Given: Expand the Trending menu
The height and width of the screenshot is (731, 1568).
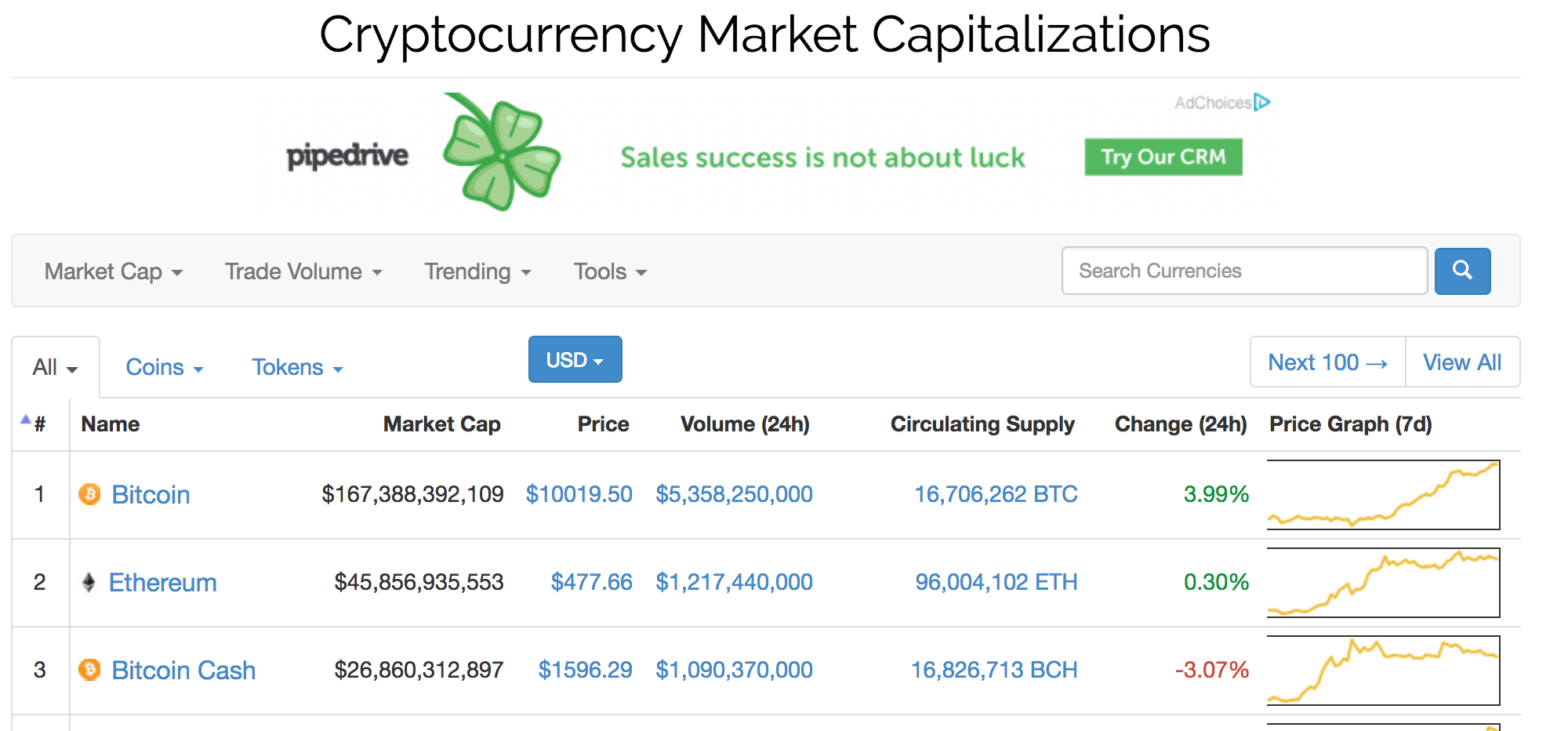Looking at the screenshot, I should click(x=477, y=271).
